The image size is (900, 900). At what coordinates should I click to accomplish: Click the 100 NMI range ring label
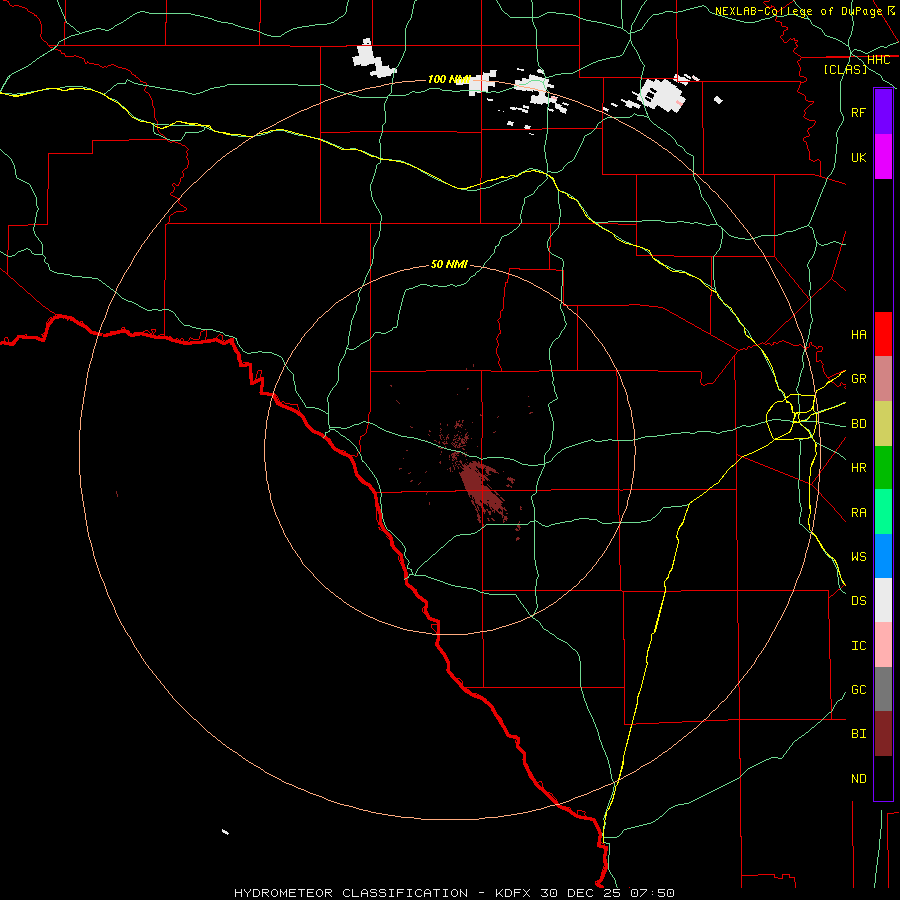[x=449, y=79]
